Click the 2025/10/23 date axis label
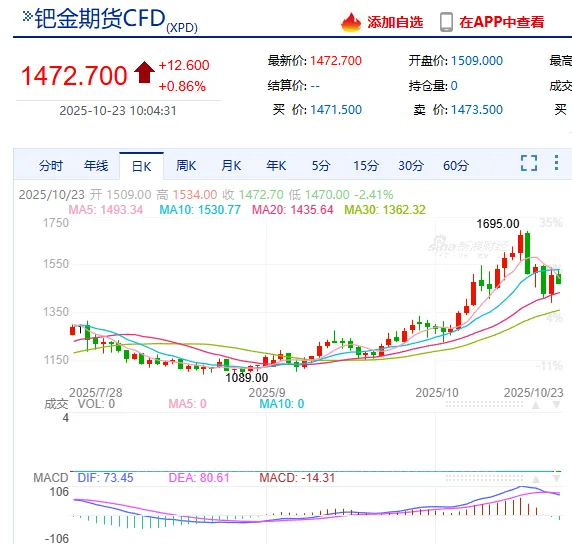 point(534,393)
